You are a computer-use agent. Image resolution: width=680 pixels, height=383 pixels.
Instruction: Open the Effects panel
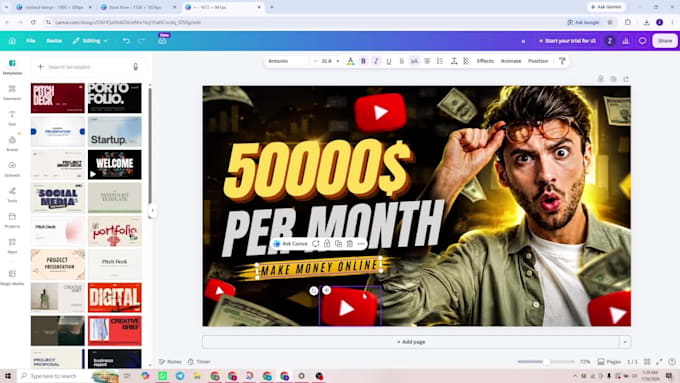pos(485,61)
